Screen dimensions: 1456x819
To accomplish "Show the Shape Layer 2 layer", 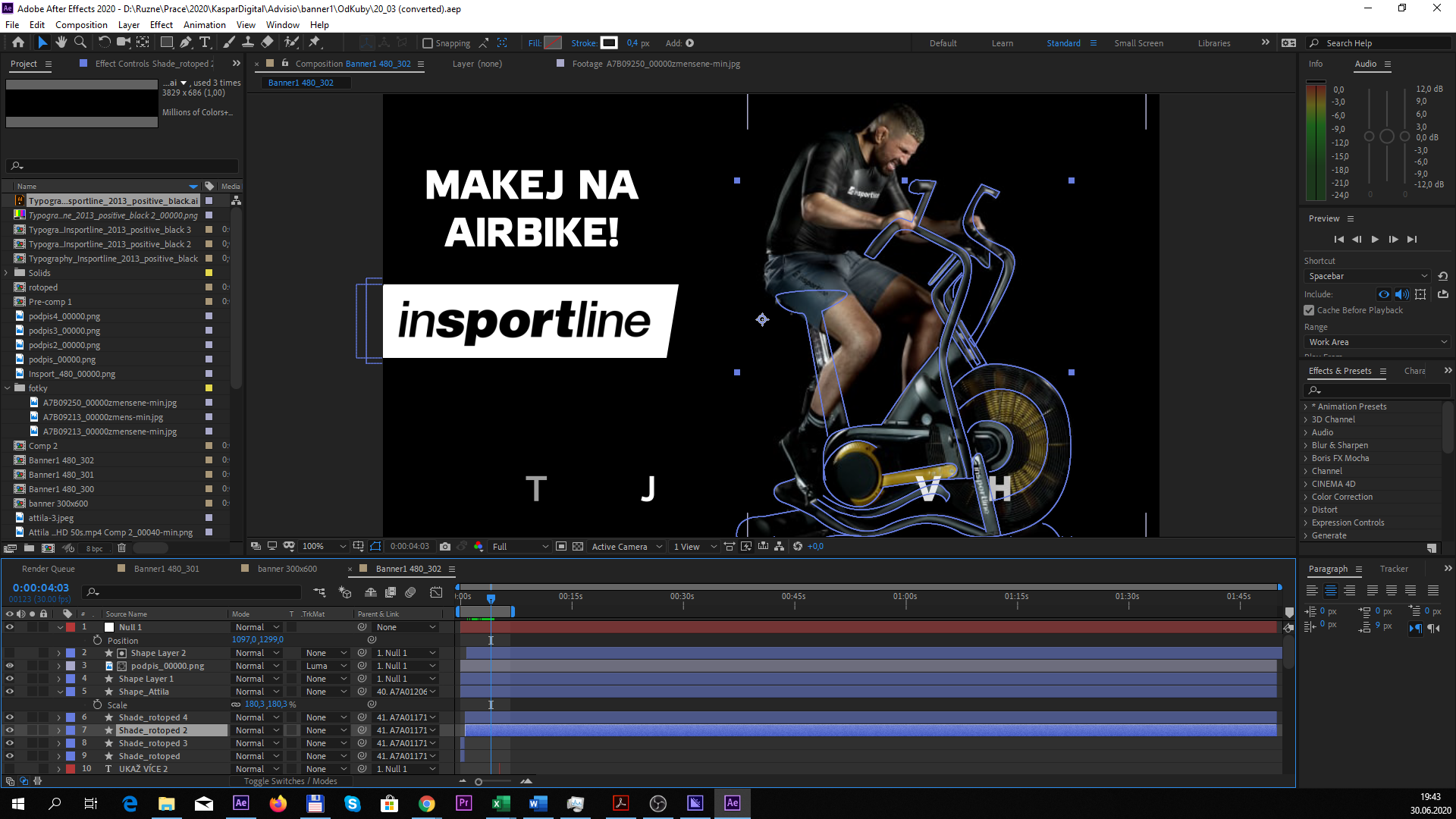I will 10,653.
